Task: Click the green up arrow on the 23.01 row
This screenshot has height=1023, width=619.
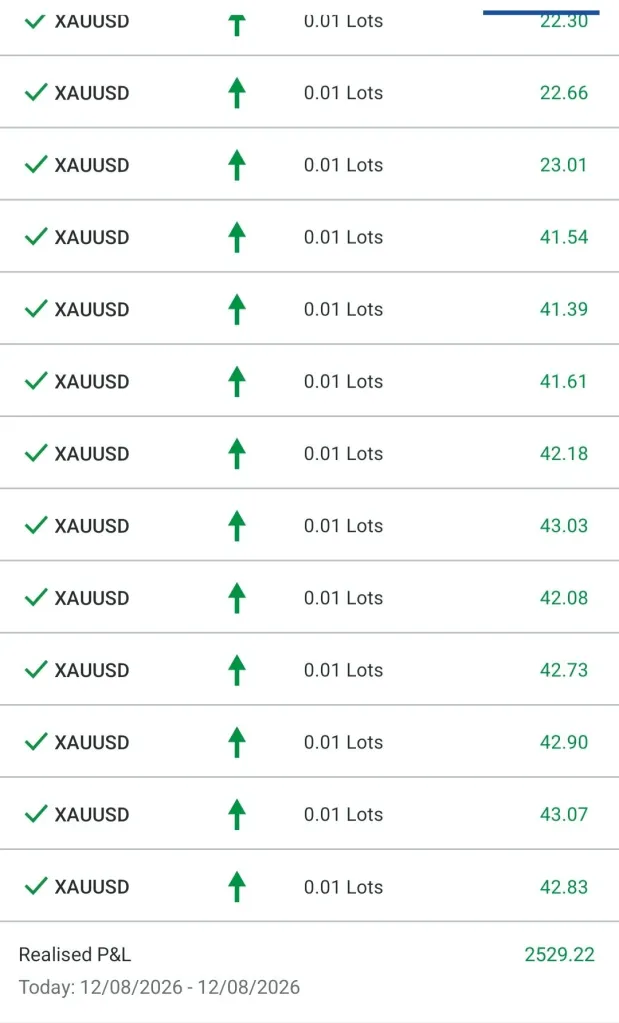Action: pyautogui.click(x=237, y=164)
